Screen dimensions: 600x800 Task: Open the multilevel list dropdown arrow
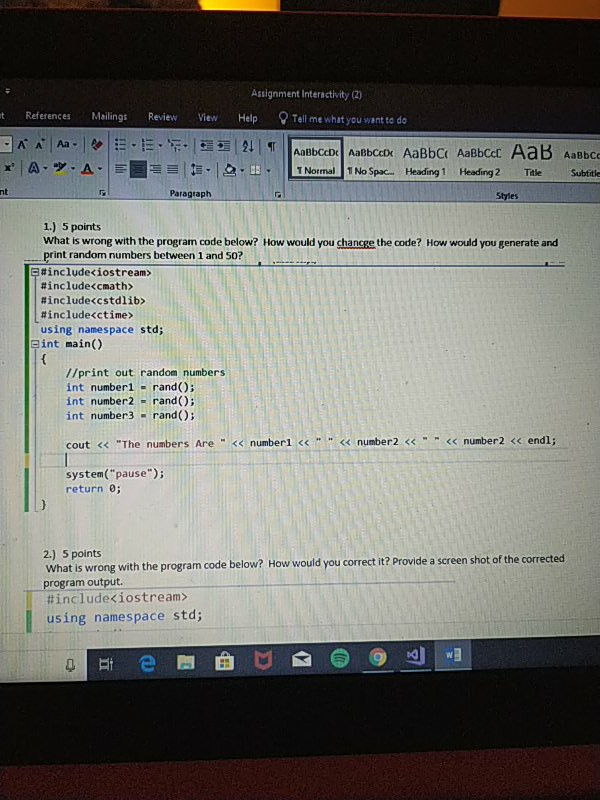point(186,146)
